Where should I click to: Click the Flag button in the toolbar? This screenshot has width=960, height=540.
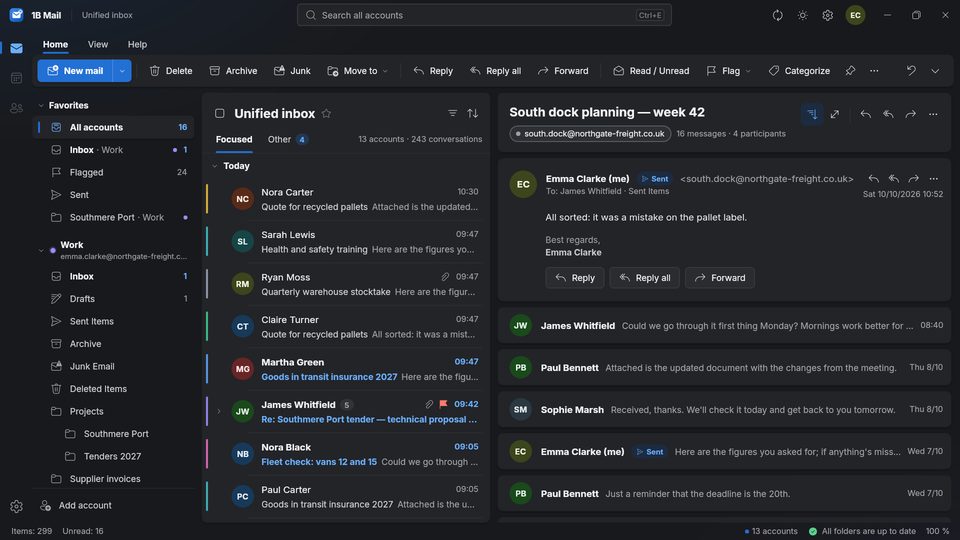[x=723, y=71]
